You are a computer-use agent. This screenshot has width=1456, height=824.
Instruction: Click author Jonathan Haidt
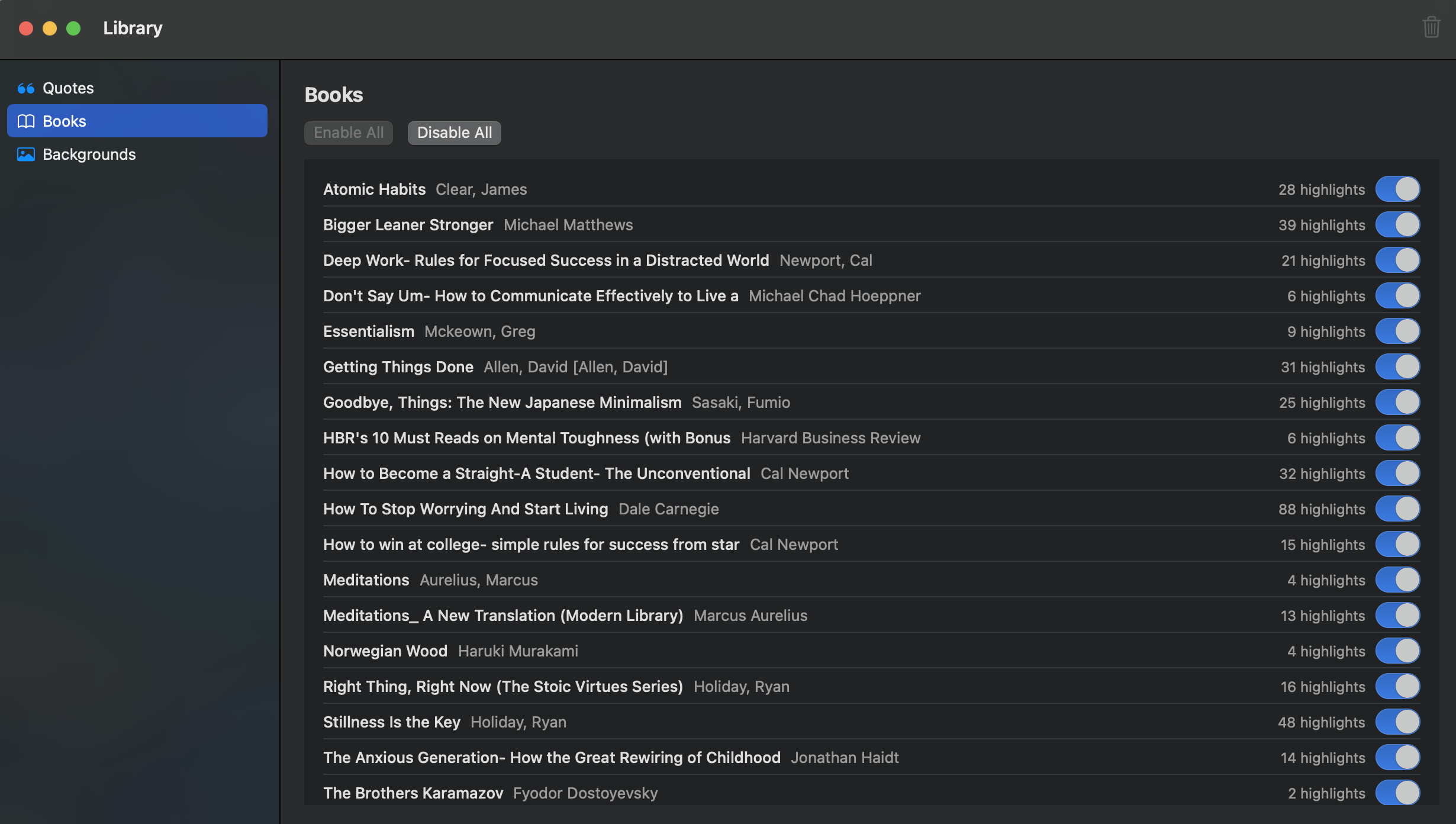coord(845,758)
